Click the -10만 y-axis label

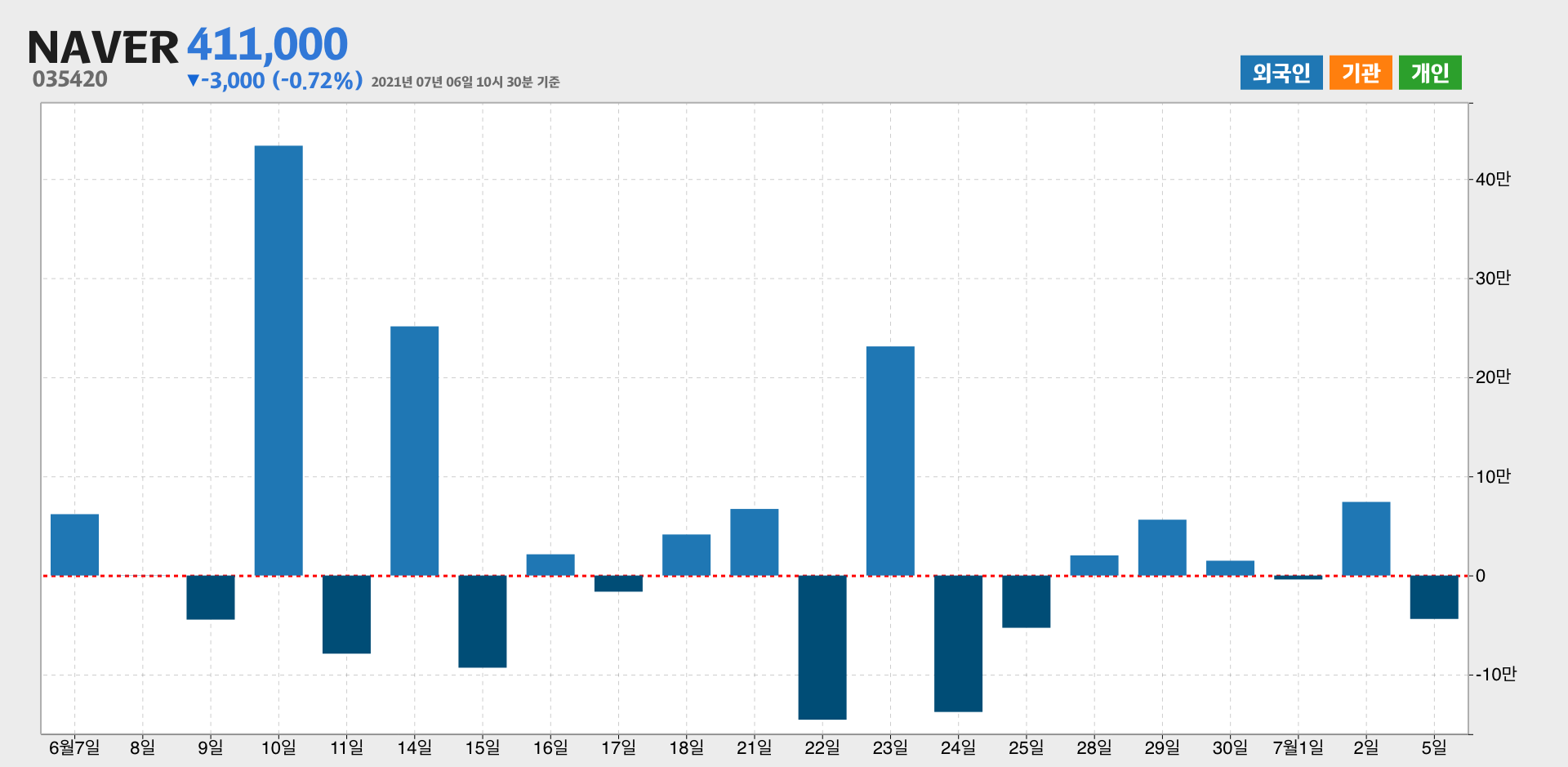1495,674
